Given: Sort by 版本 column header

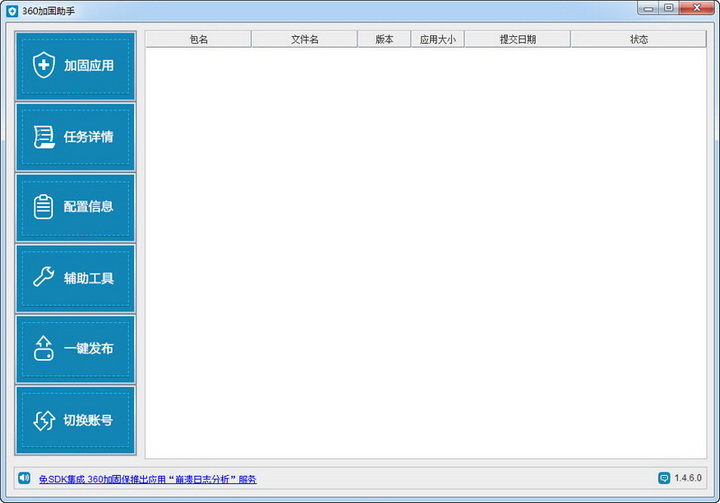Looking at the screenshot, I should tap(384, 40).
